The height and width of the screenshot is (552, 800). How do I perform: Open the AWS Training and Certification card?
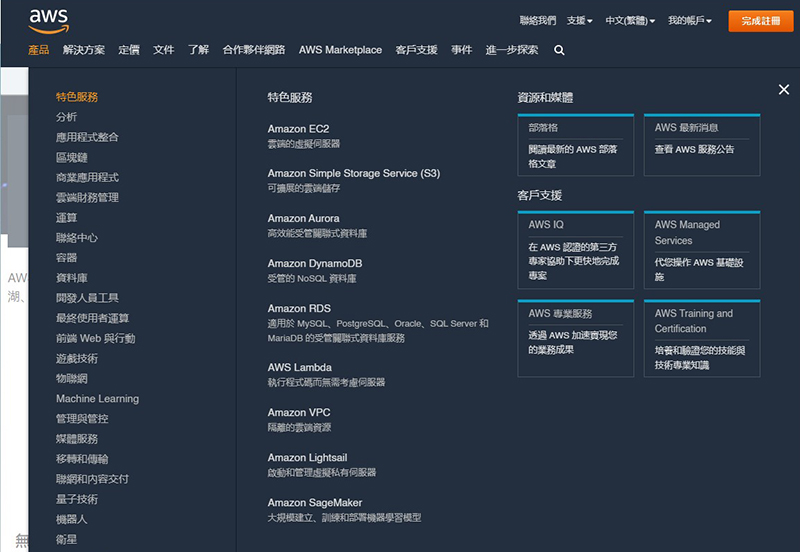click(702, 338)
